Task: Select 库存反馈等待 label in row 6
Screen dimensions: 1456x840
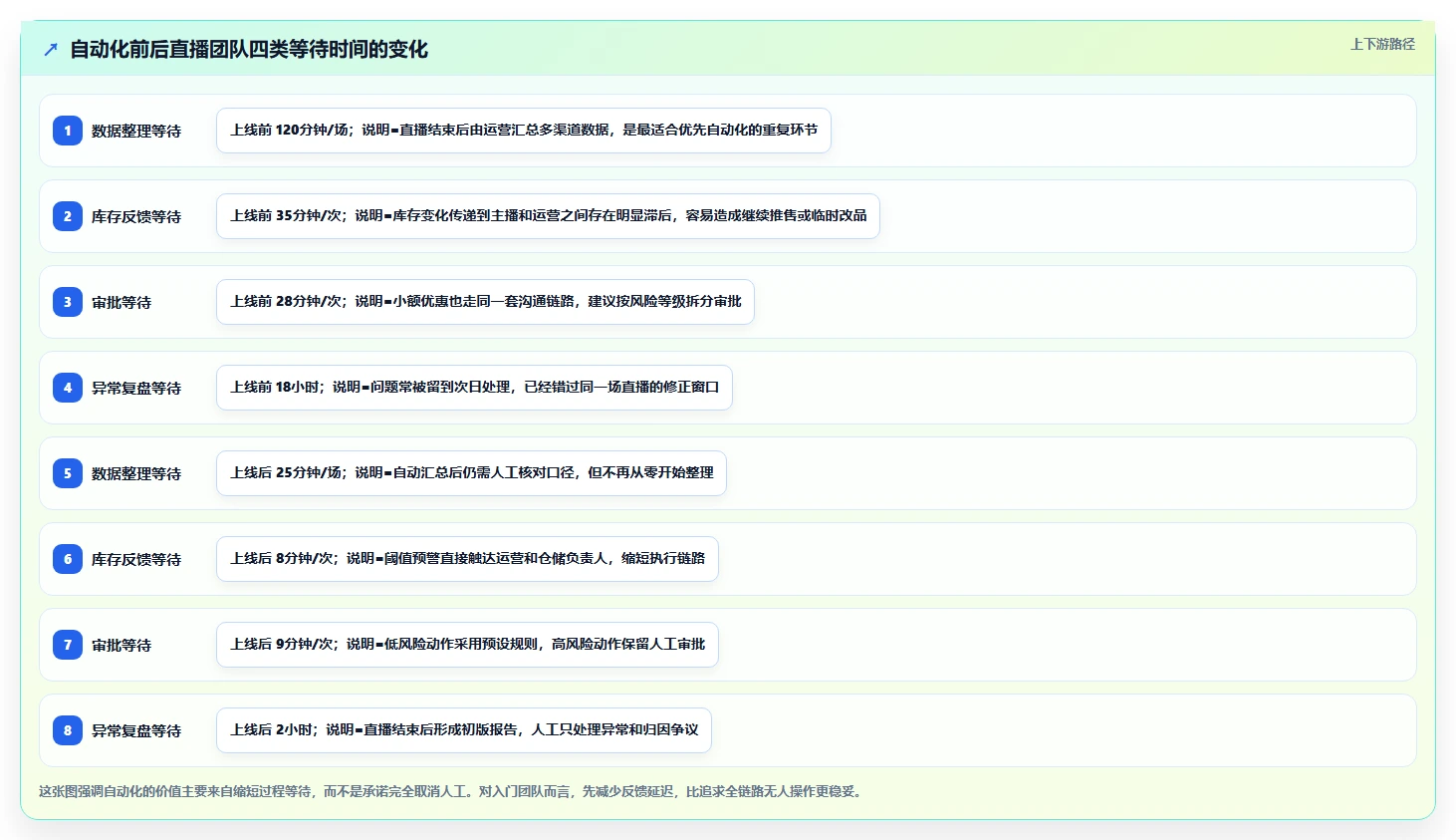Action: (136, 559)
